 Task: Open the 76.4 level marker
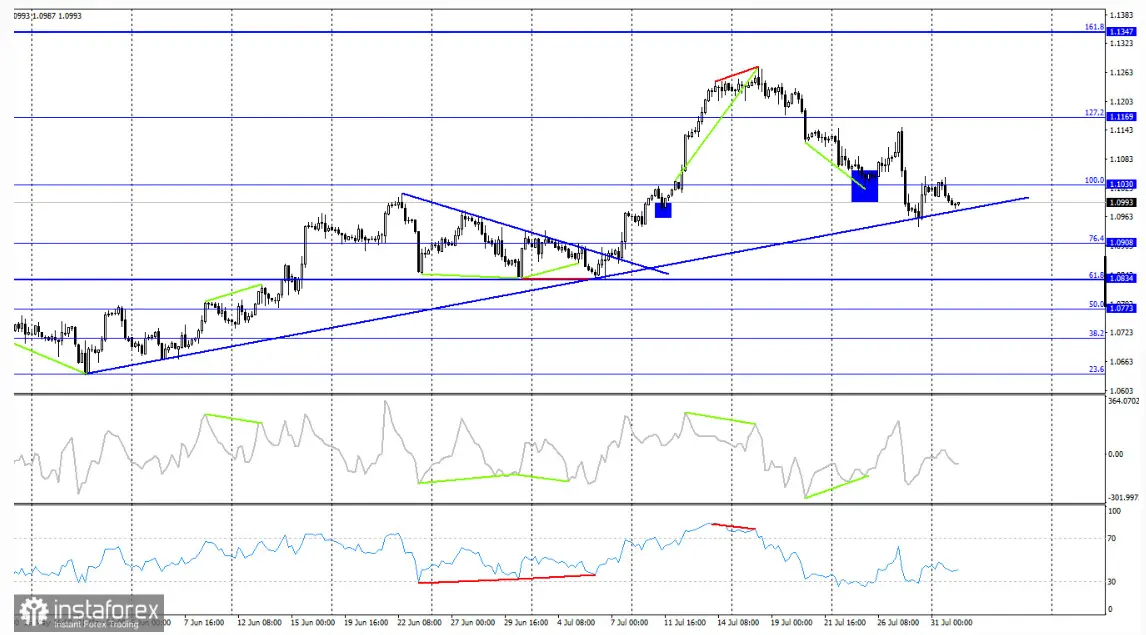1094,239
